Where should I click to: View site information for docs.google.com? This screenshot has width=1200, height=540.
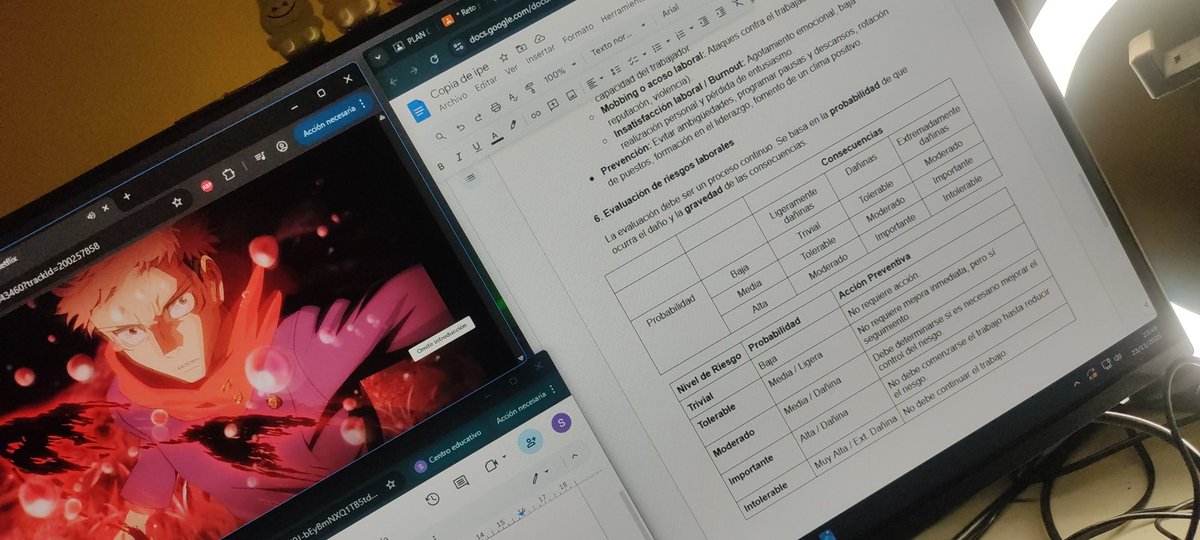click(458, 47)
